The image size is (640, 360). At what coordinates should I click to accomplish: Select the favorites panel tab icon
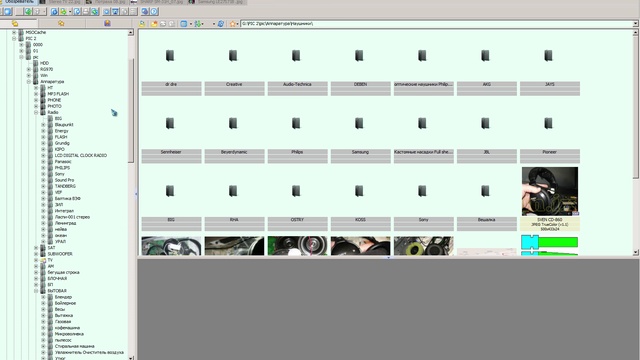[61, 23]
